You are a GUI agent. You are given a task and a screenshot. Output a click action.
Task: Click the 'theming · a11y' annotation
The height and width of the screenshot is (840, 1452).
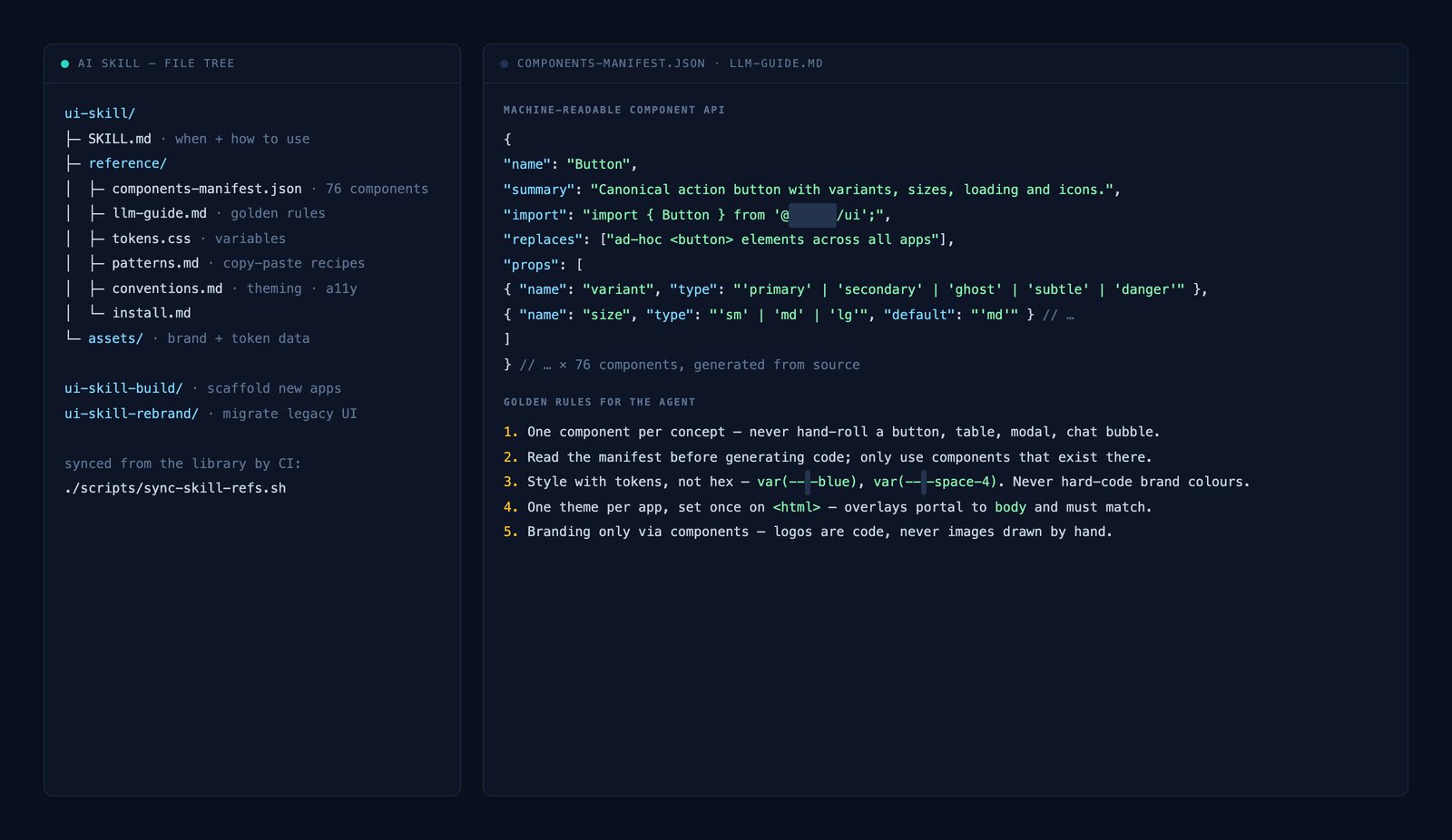click(x=302, y=288)
